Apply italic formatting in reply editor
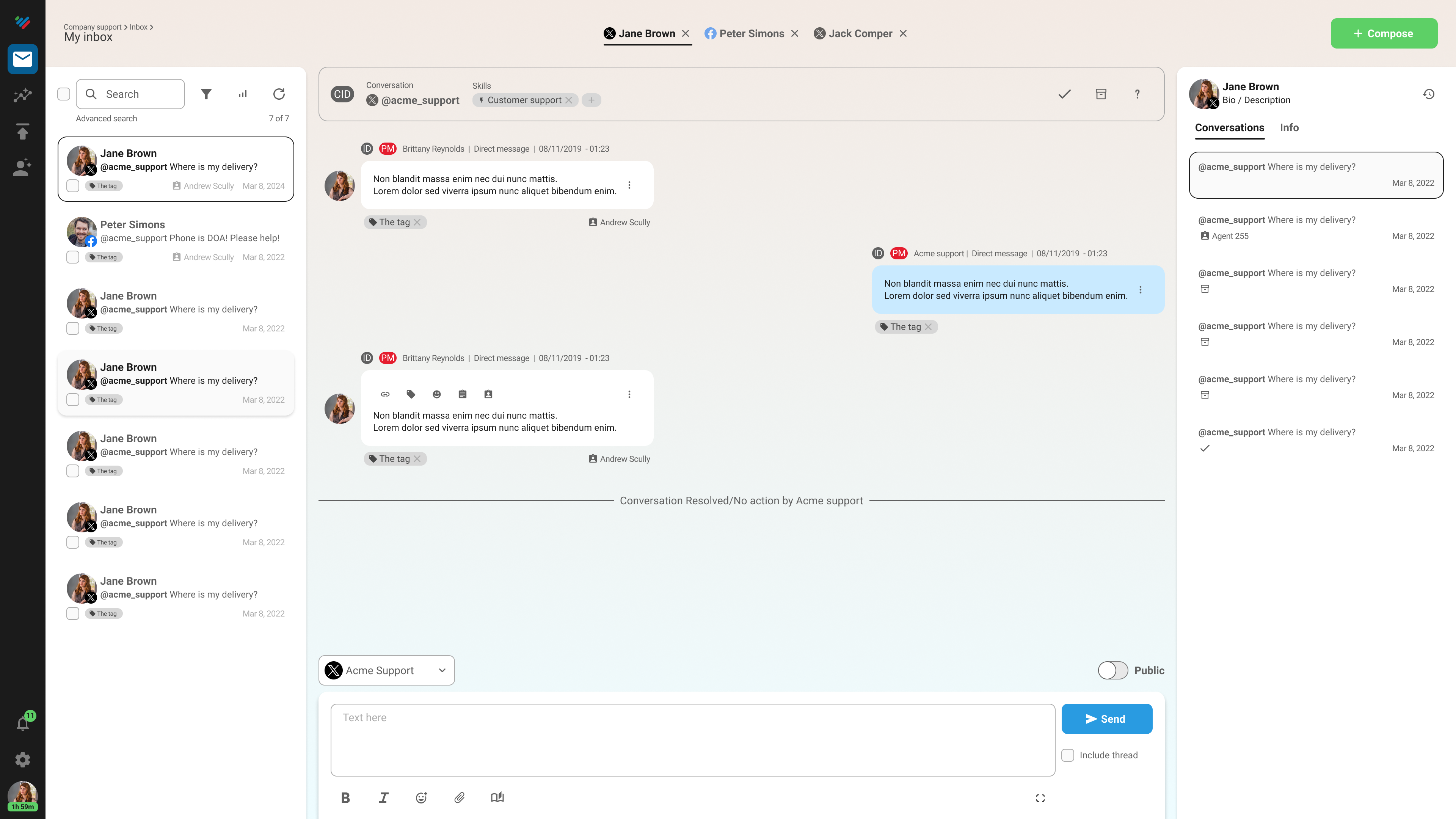1456x819 pixels. click(x=383, y=797)
